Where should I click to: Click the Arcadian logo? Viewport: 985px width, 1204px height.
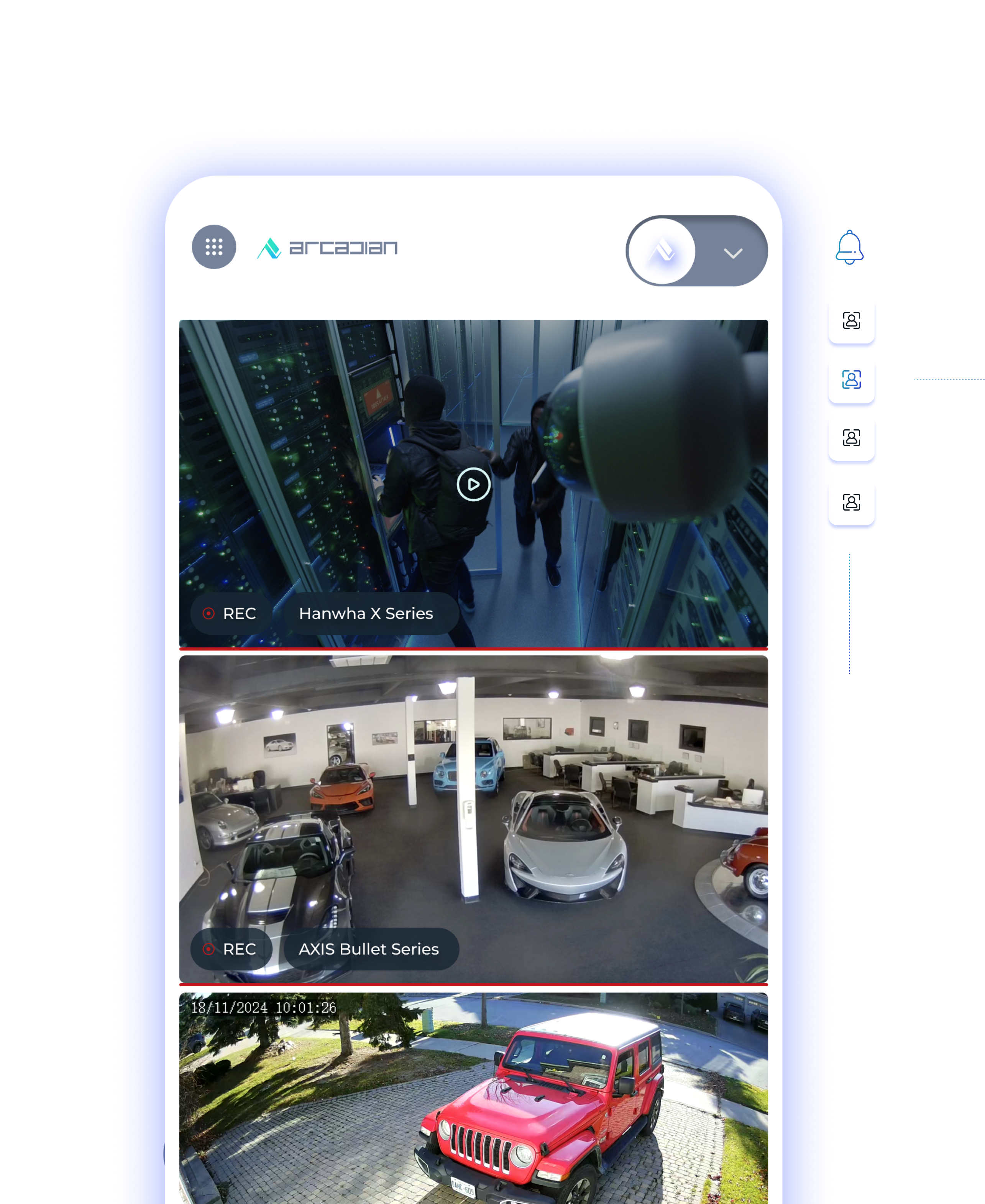click(x=327, y=248)
